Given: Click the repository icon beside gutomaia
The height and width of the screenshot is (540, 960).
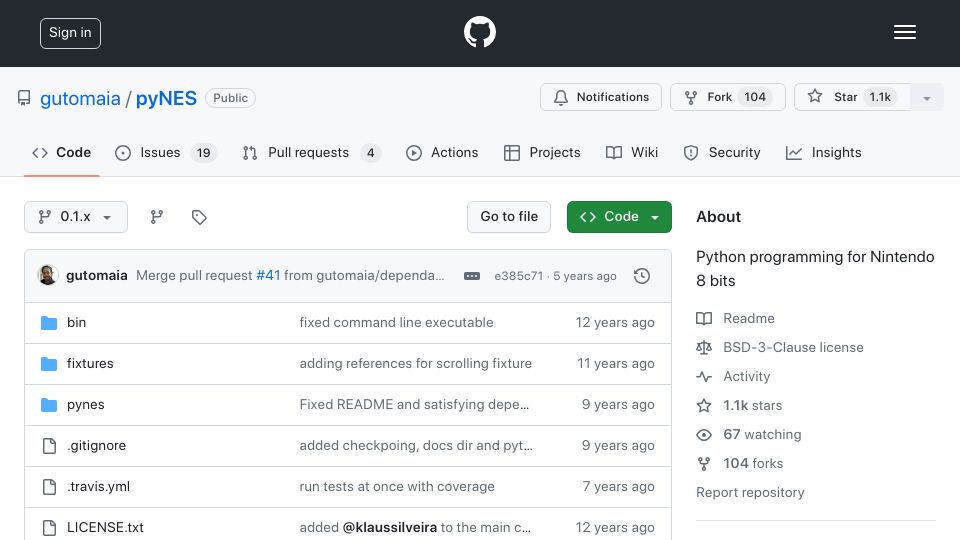Looking at the screenshot, I should (x=24, y=98).
